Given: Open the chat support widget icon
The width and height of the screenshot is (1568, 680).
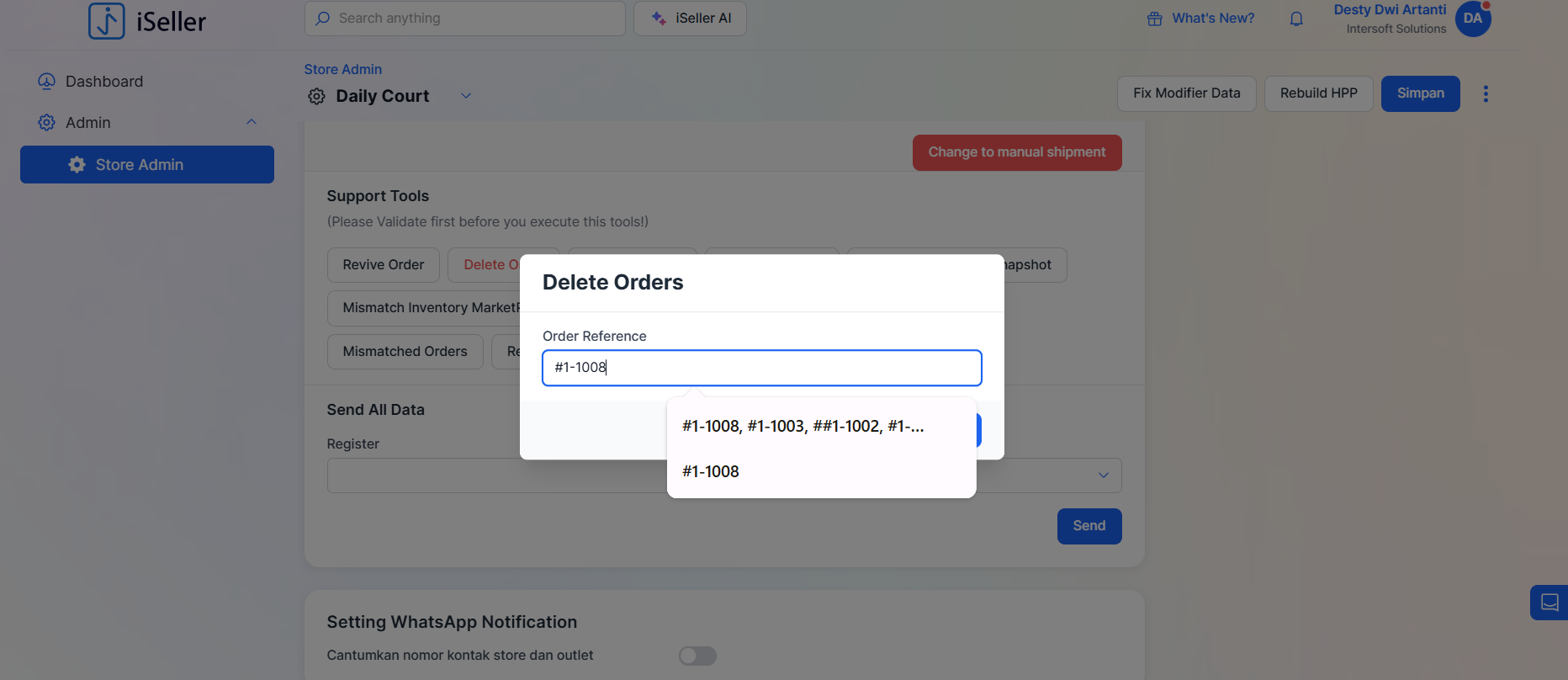Looking at the screenshot, I should tap(1549, 603).
